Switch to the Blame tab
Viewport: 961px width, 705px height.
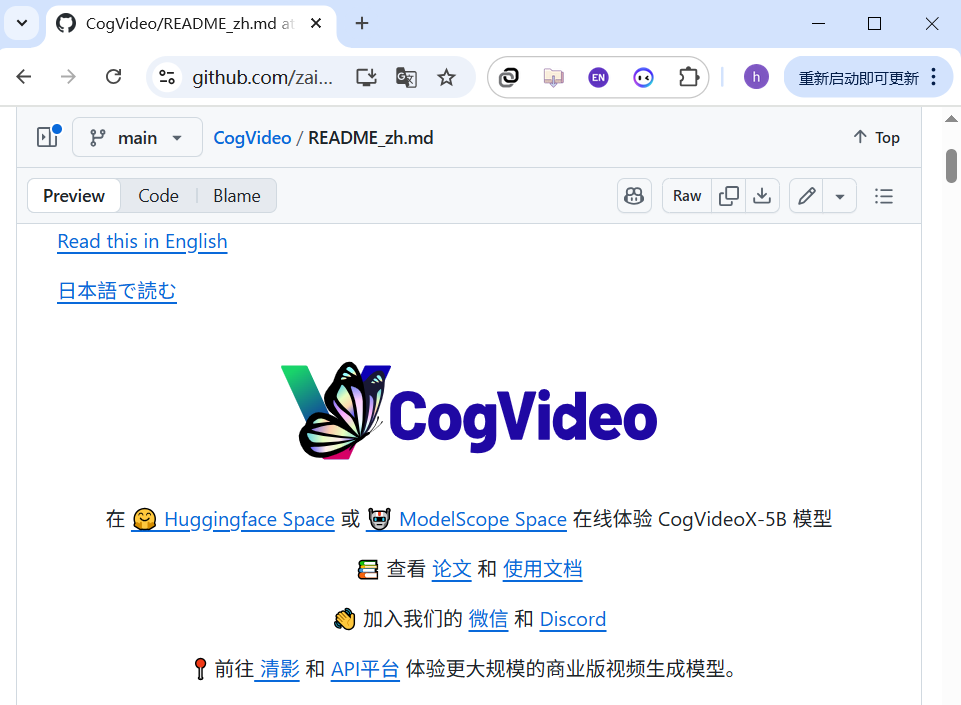pyautogui.click(x=236, y=195)
